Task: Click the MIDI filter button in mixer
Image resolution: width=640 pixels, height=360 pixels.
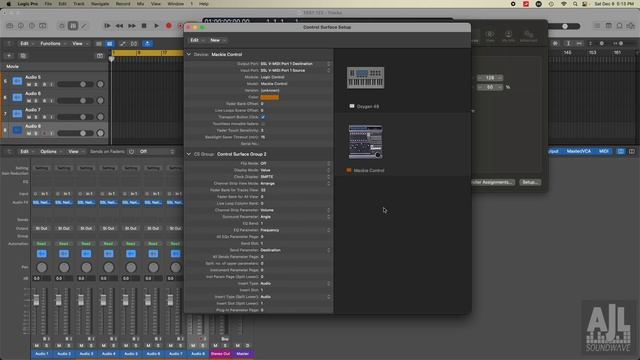Action: click(x=603, y=151)
